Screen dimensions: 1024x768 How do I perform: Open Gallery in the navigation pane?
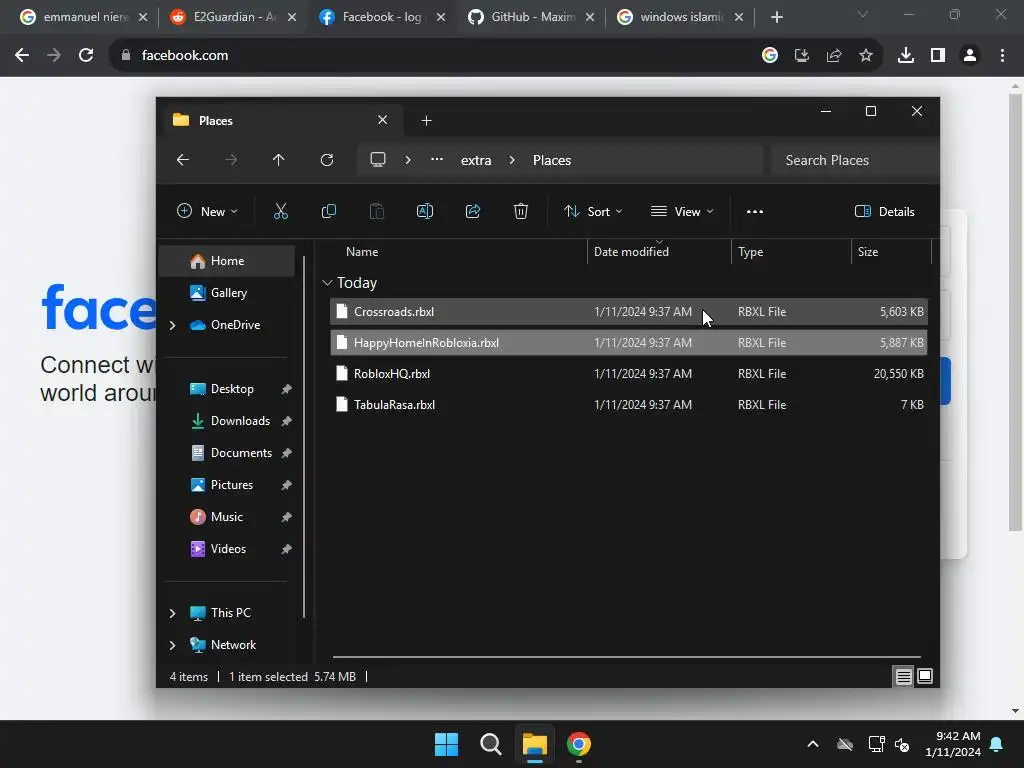point(227,293)
